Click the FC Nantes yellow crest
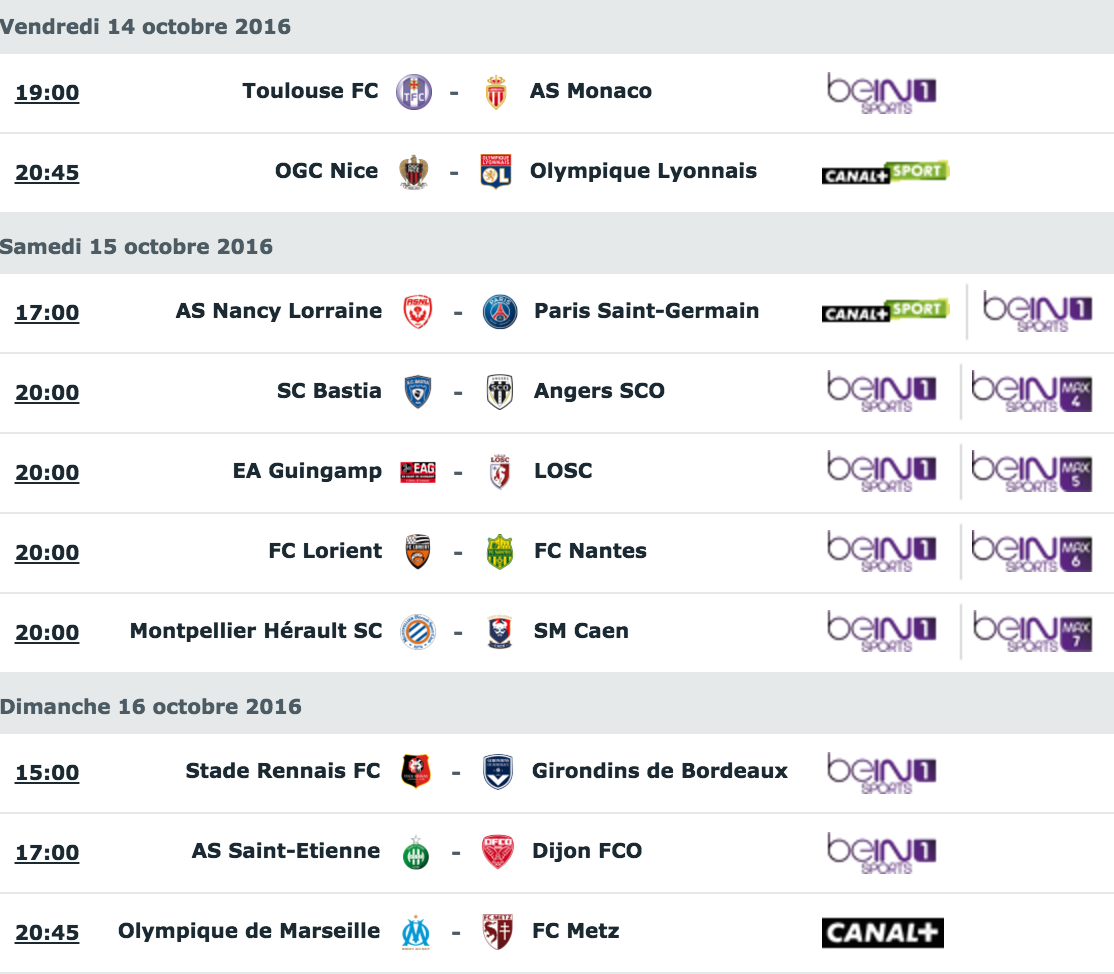The height and width of the screenshot is (974, 1114). pos(499,552)
